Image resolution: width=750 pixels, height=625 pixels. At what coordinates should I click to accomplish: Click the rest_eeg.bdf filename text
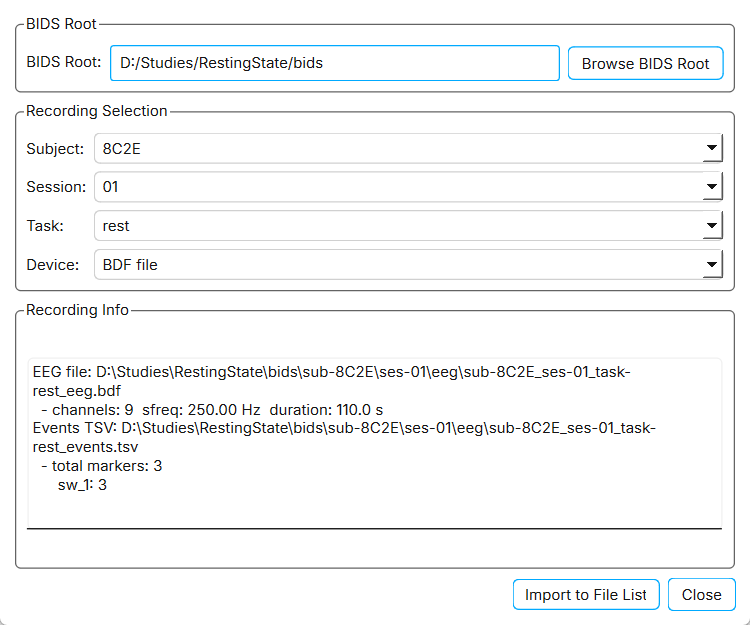point(77,391)
